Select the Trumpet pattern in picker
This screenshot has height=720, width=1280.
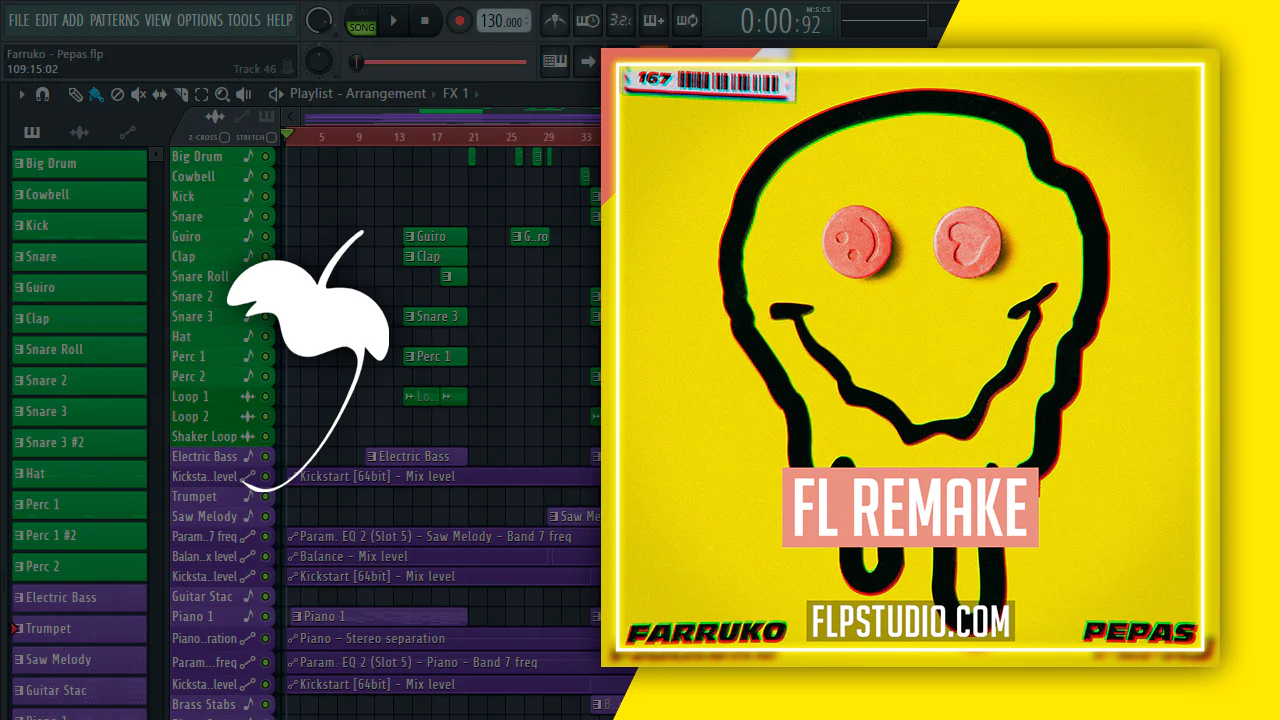[79, 628]
